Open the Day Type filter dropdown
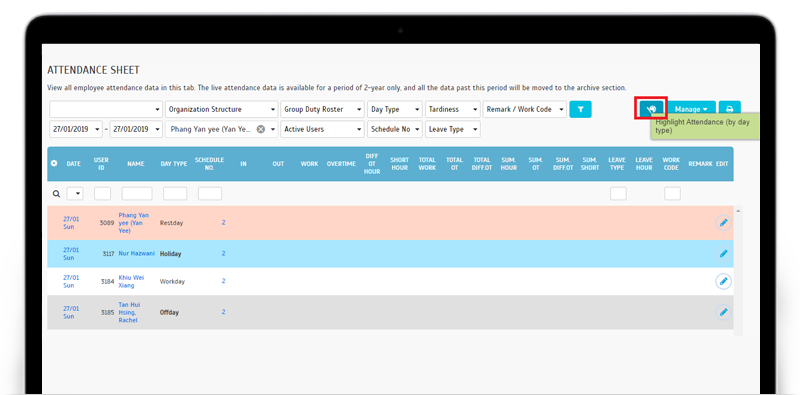Image resolution: width=800 pixels, height=395 pixels. 395,109
